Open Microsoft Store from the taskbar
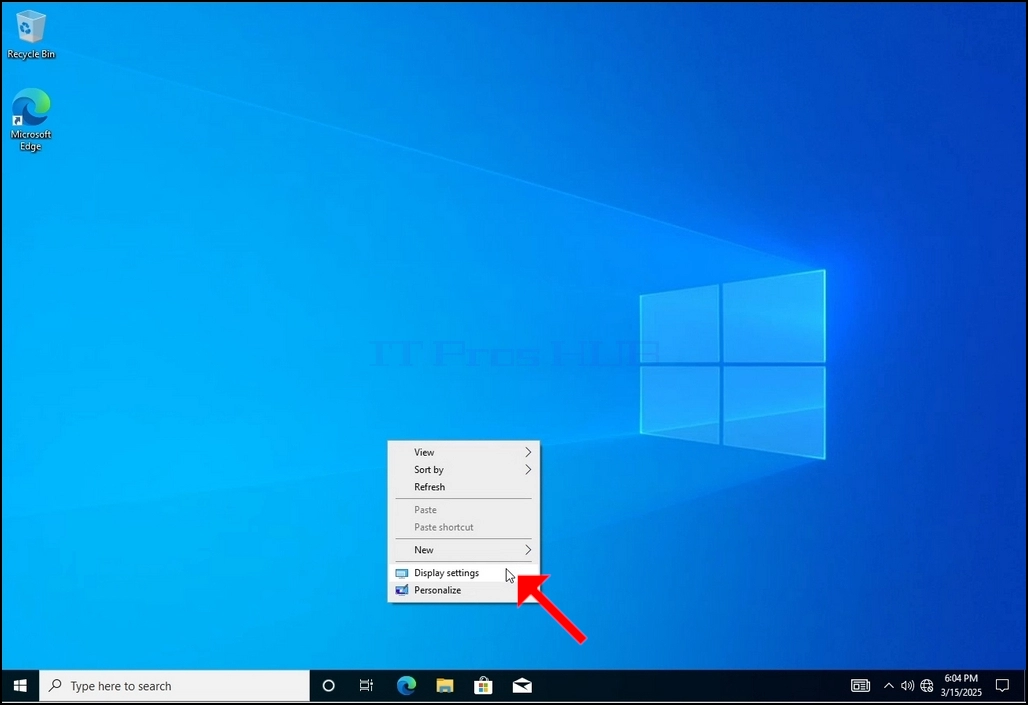The width and height of the screenshot is (1028, 705). [484, 686]
